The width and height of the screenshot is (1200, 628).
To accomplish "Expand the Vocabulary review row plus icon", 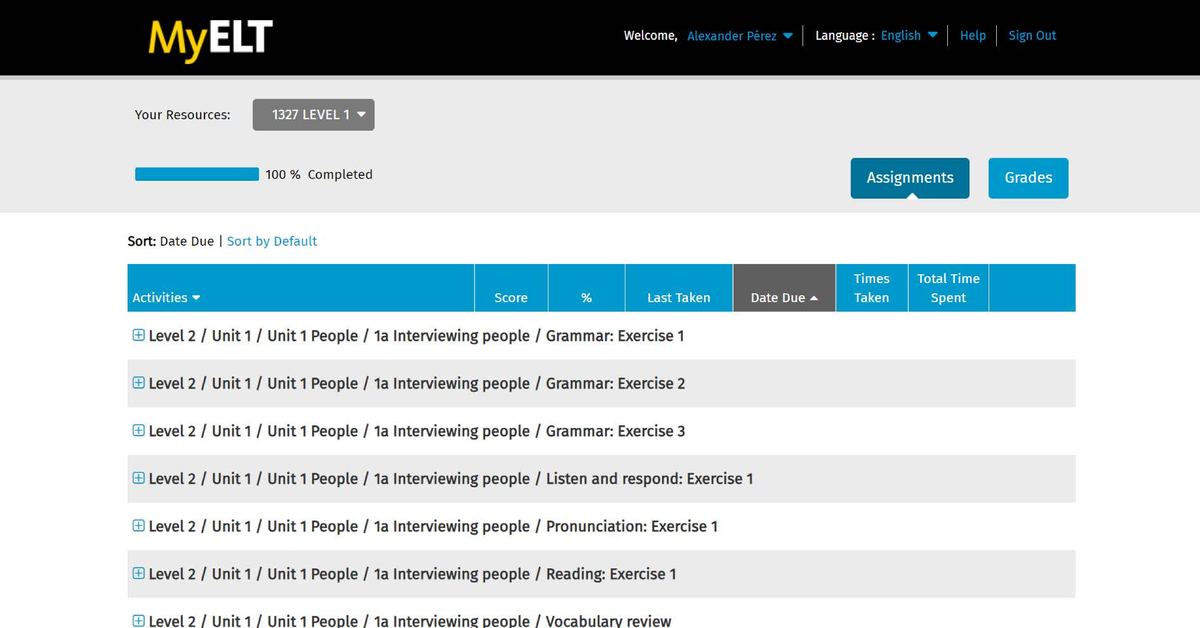I will click(139, 621).
